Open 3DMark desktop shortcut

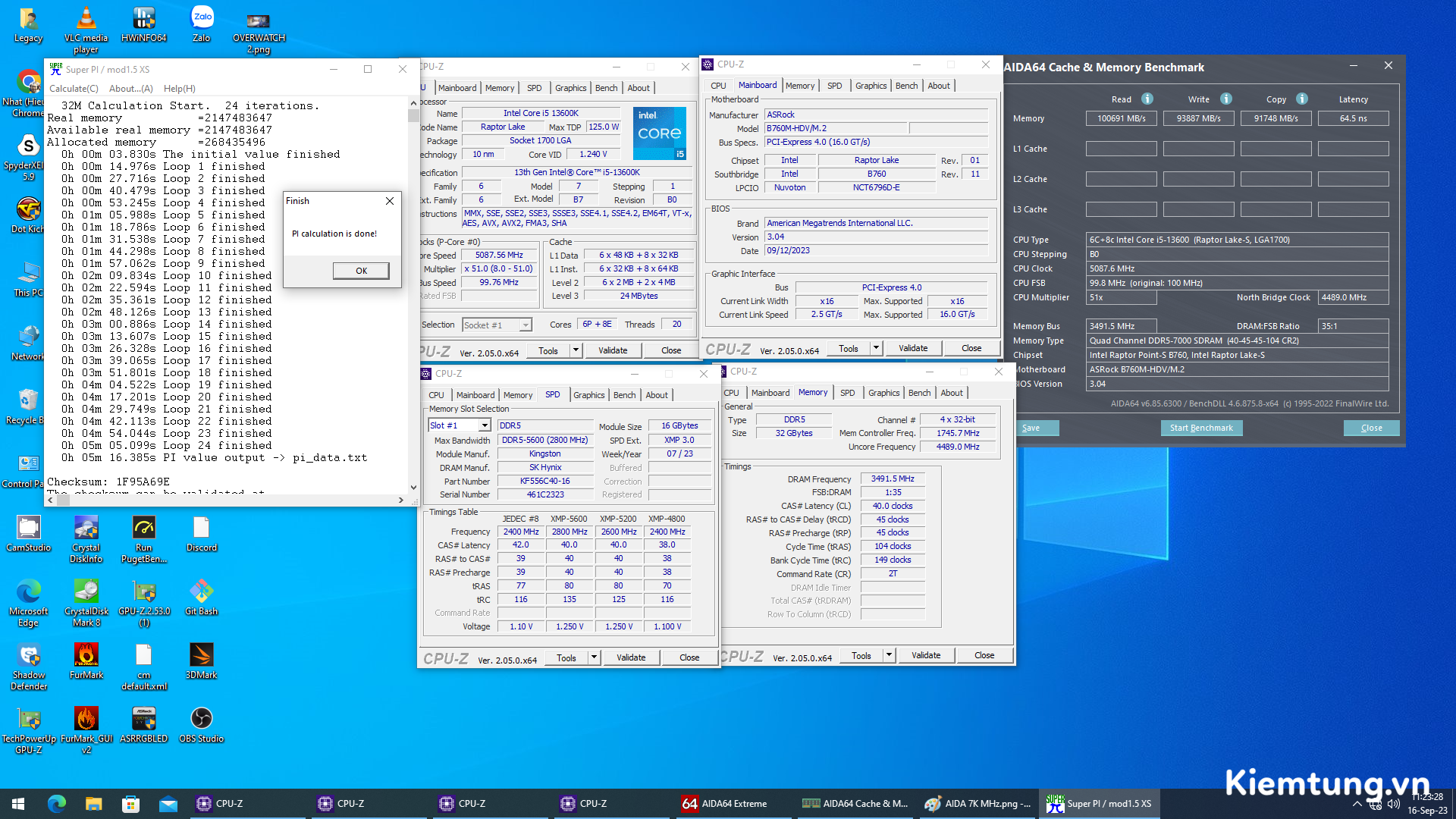pyautogui.click(x=202, y=661)
